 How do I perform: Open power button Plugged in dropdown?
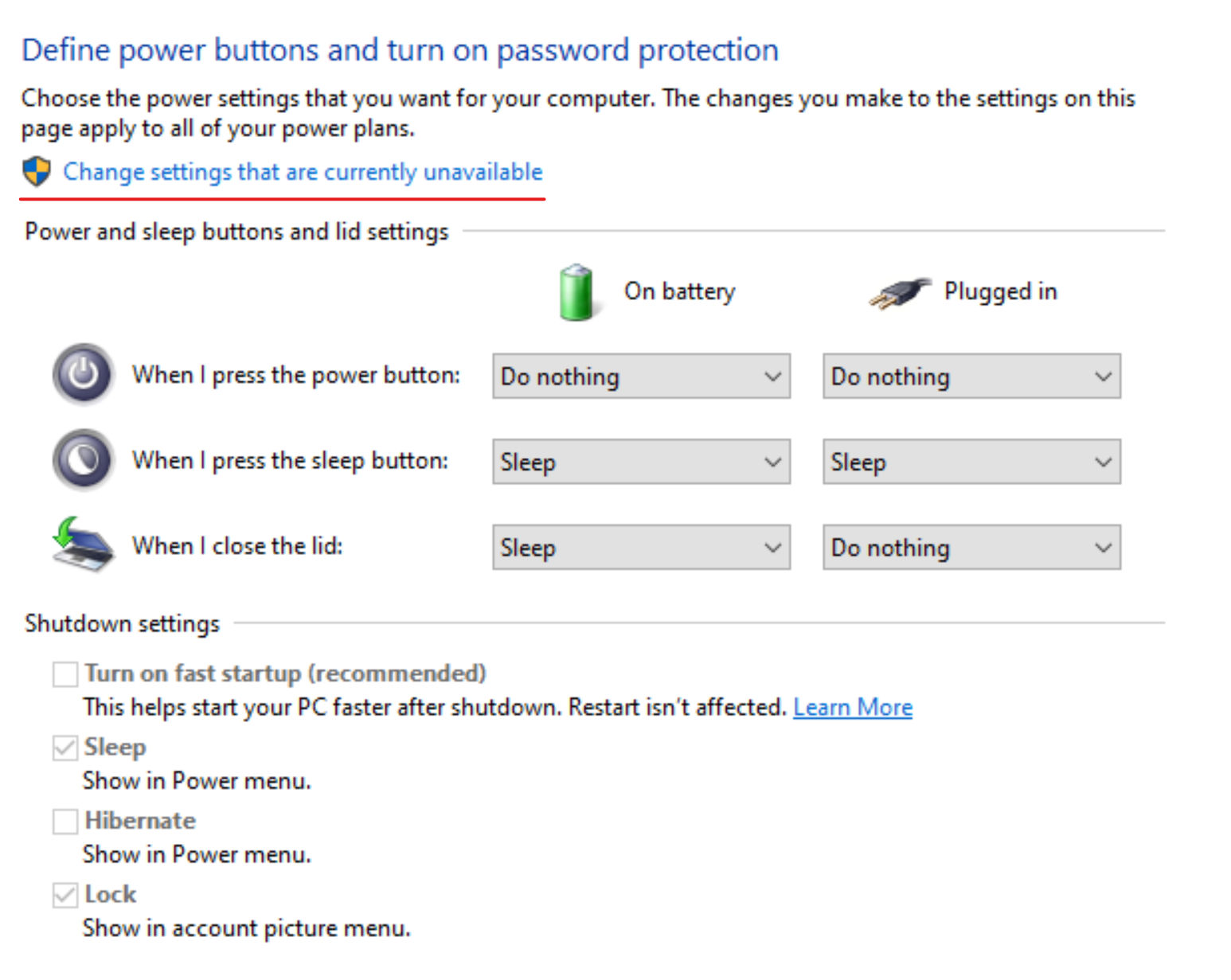click(971, 377)
